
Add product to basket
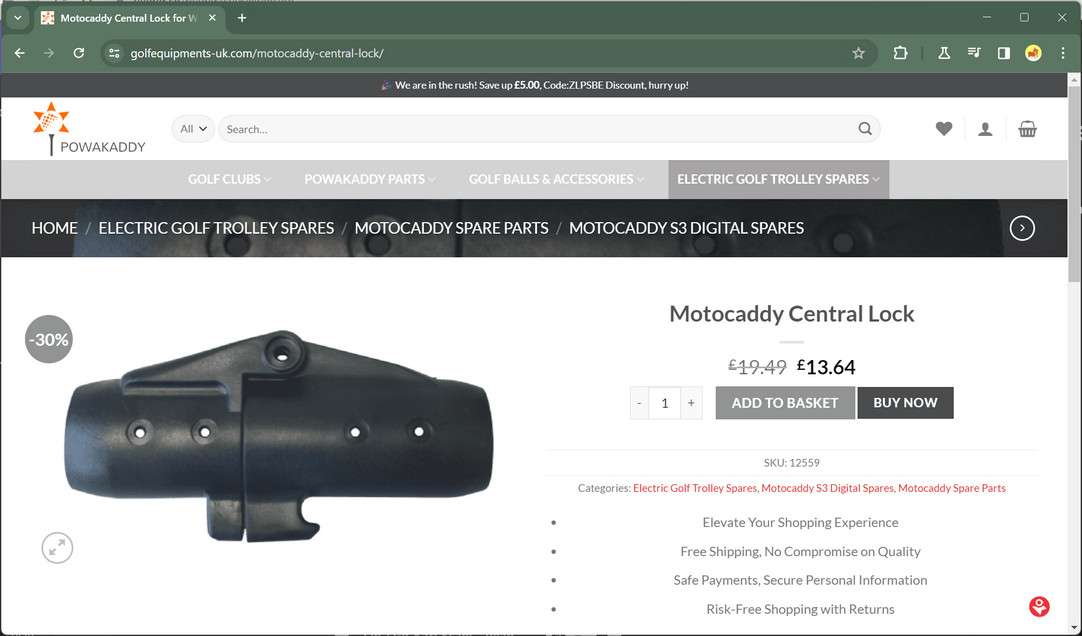pos(785,403)
